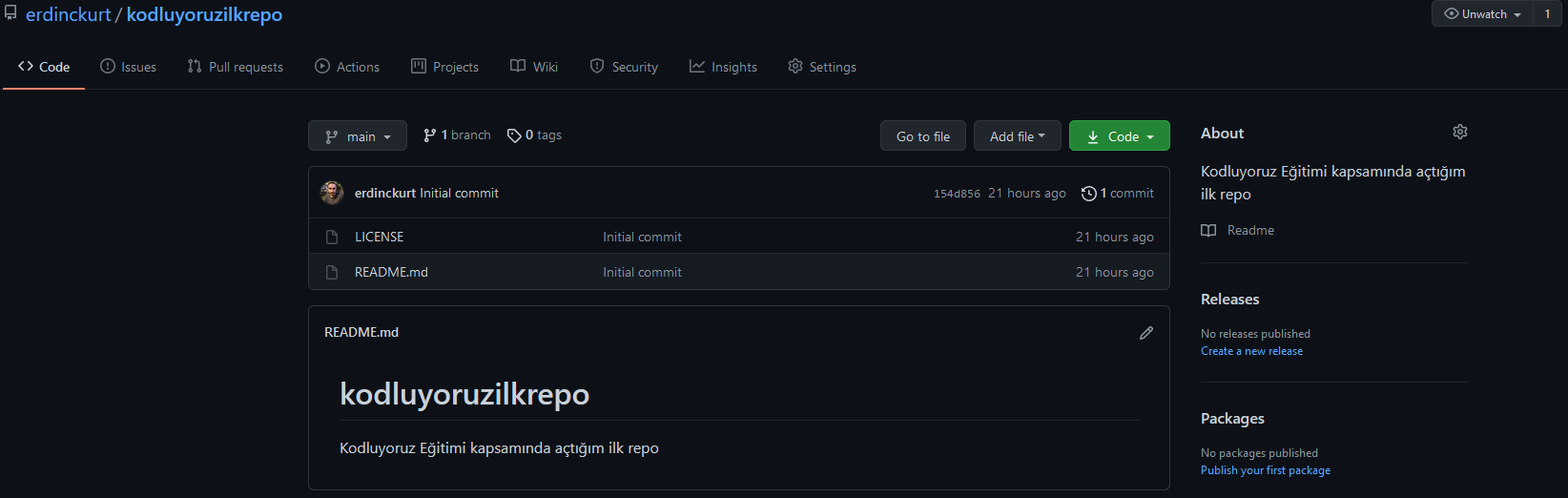Click the Go to file button
Screen dimensions: 1568x498
point(923,136)
